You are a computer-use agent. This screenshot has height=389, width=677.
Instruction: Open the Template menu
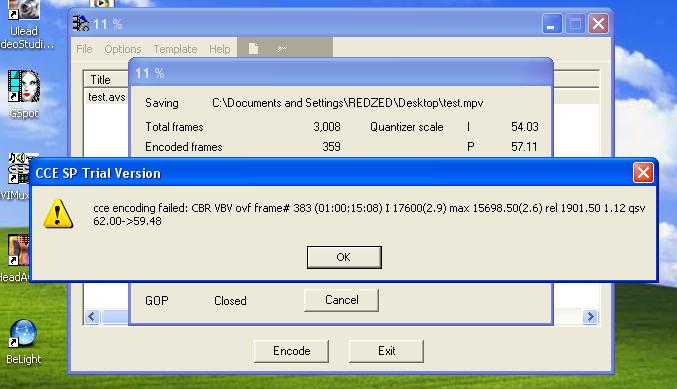175,49
